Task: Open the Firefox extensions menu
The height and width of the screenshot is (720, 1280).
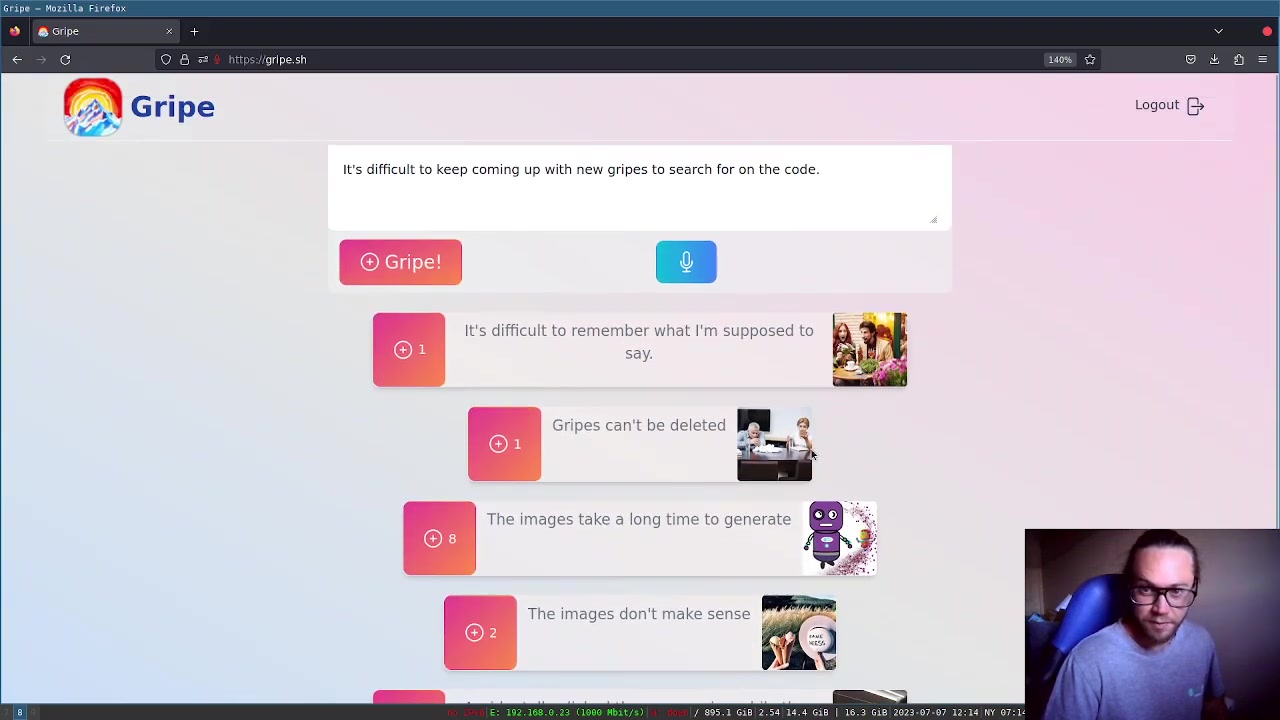Action: pos(1238,60)
